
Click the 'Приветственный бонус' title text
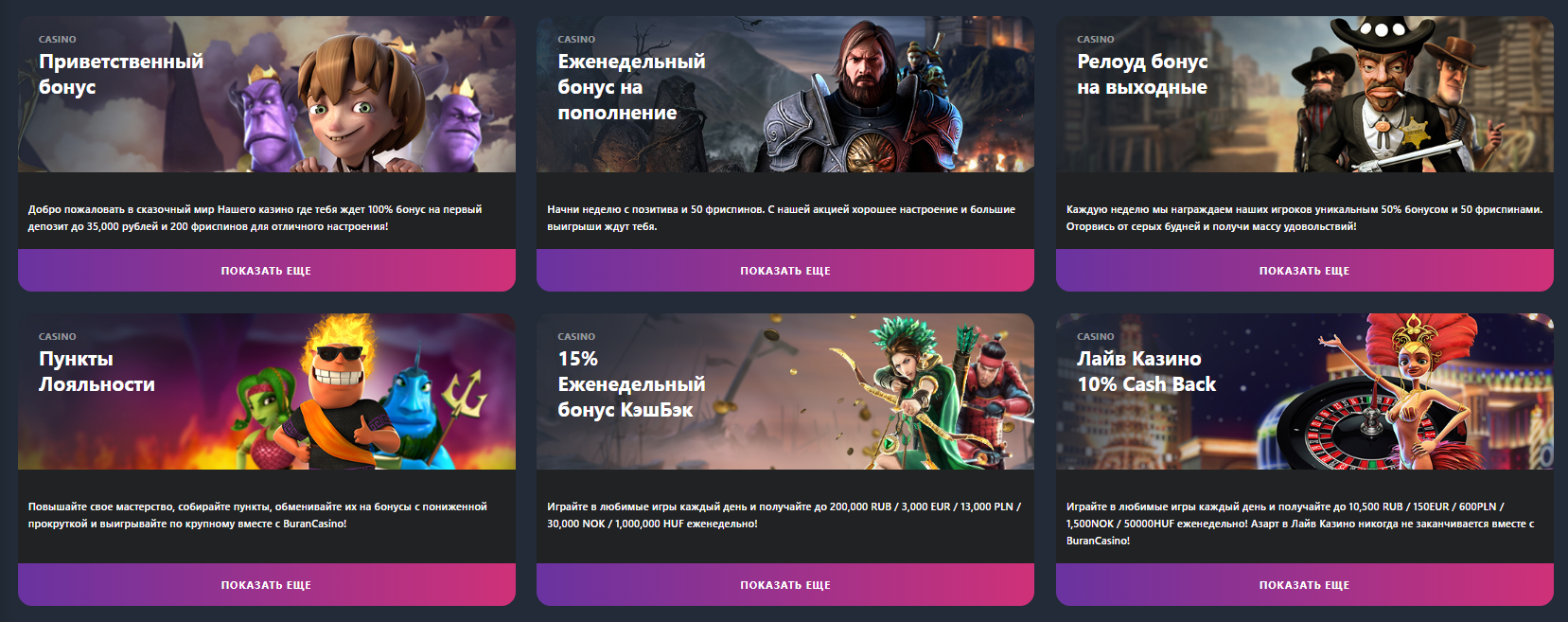click(121, 74)
